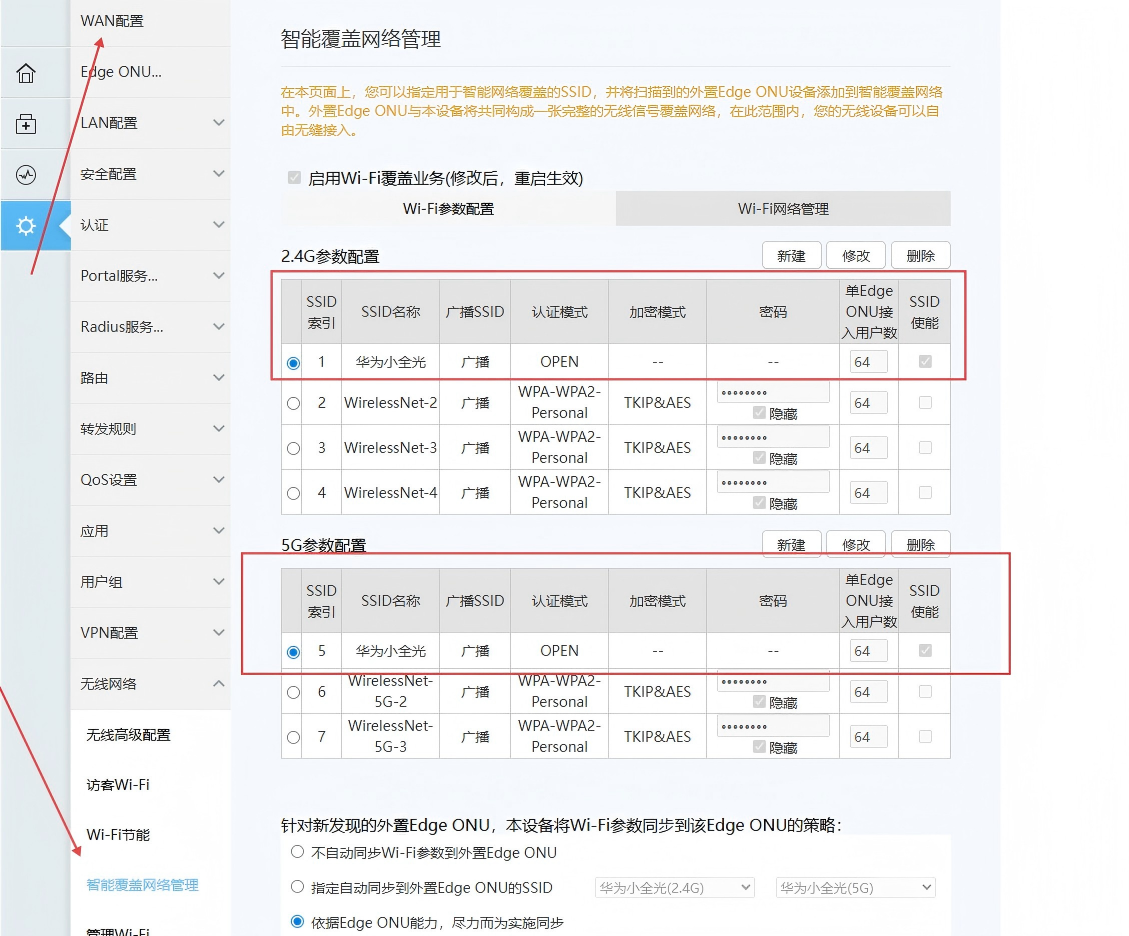Click user count field for SSID 5

(868, 651)
